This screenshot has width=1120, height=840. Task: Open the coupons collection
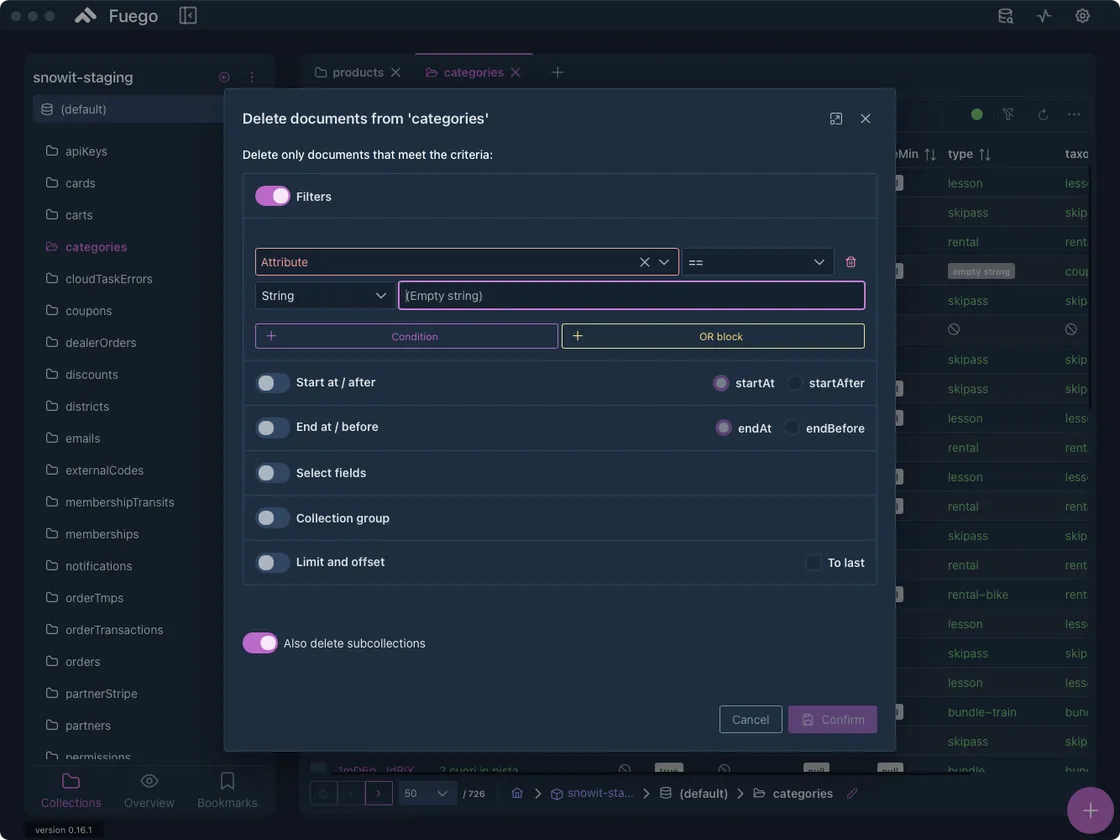[89, 311]
